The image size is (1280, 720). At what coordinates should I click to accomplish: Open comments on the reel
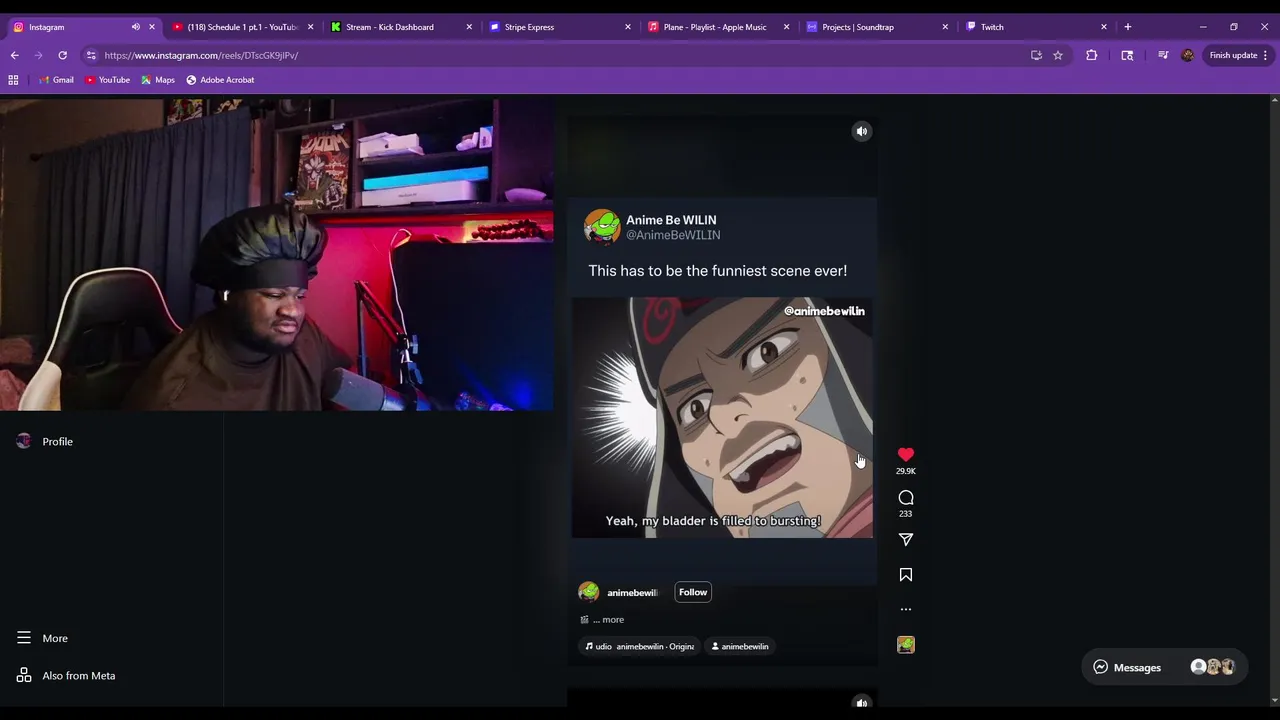point(905,498)
